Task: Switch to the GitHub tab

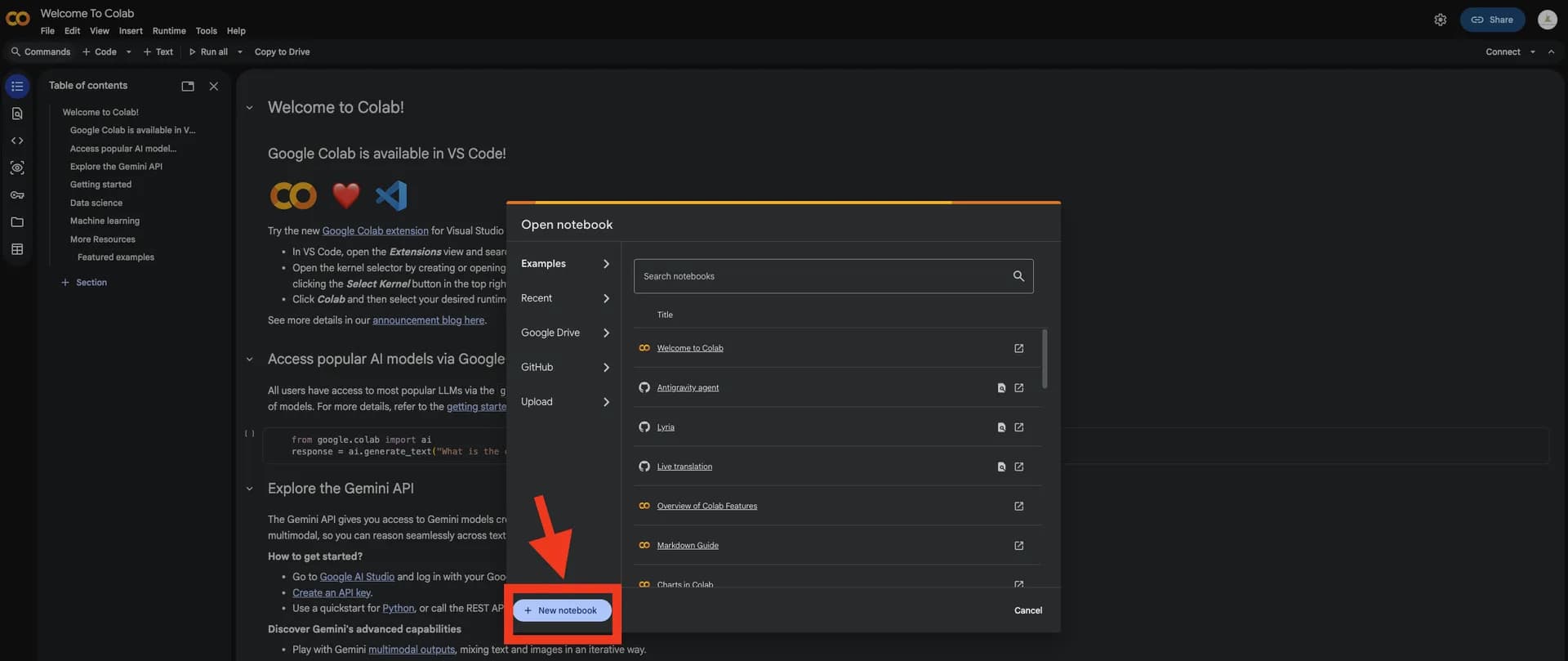Action: 564,367
